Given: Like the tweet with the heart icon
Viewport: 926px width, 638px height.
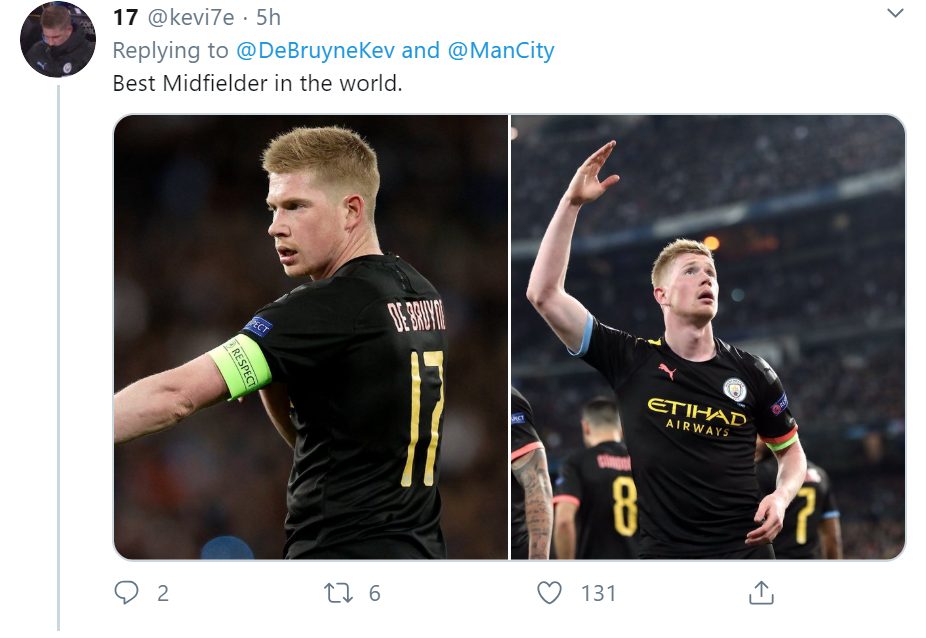Looking at the screenshot, I should click(550, 593).
